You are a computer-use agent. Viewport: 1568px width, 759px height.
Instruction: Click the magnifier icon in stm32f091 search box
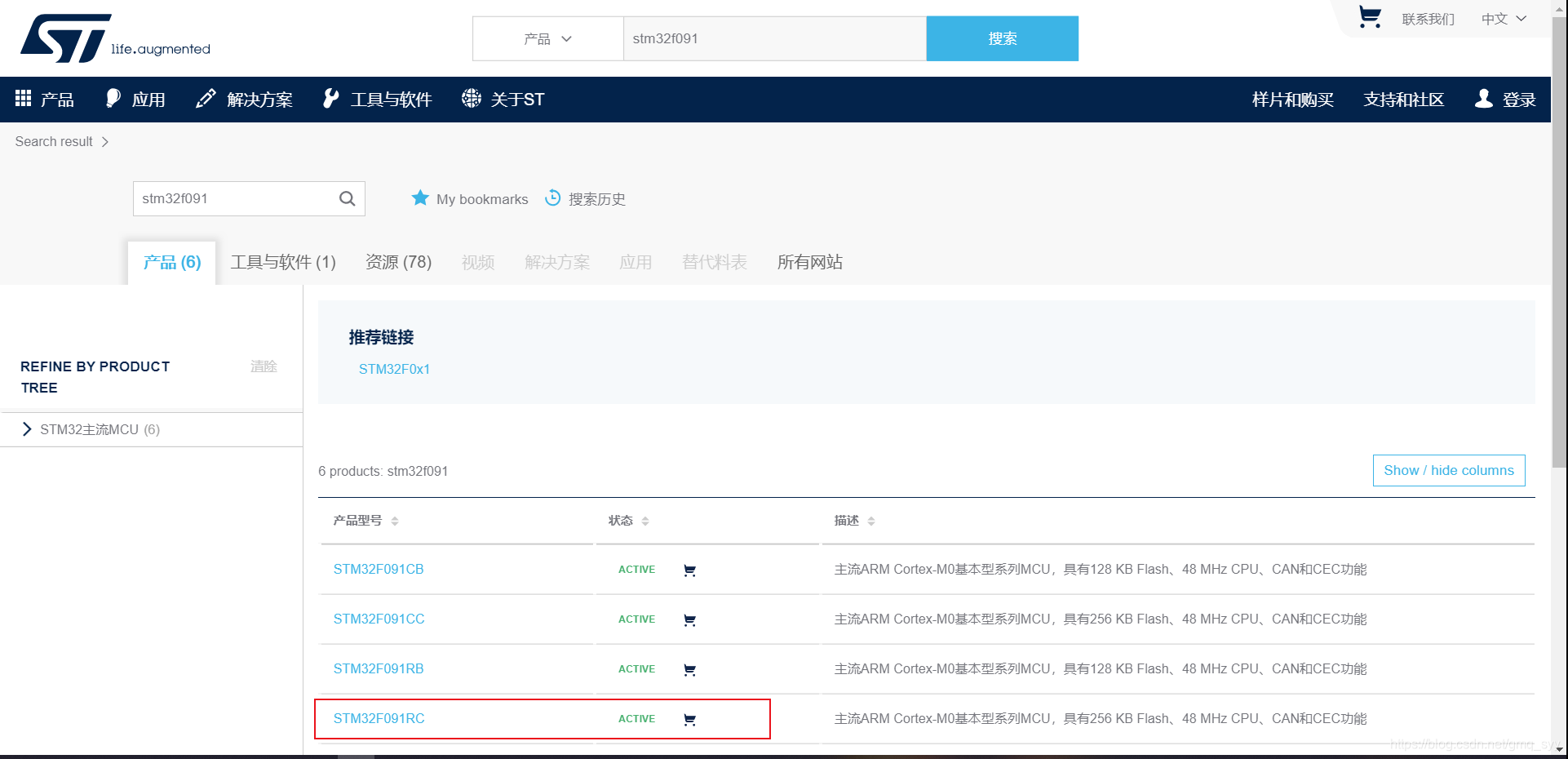[348, 198]
